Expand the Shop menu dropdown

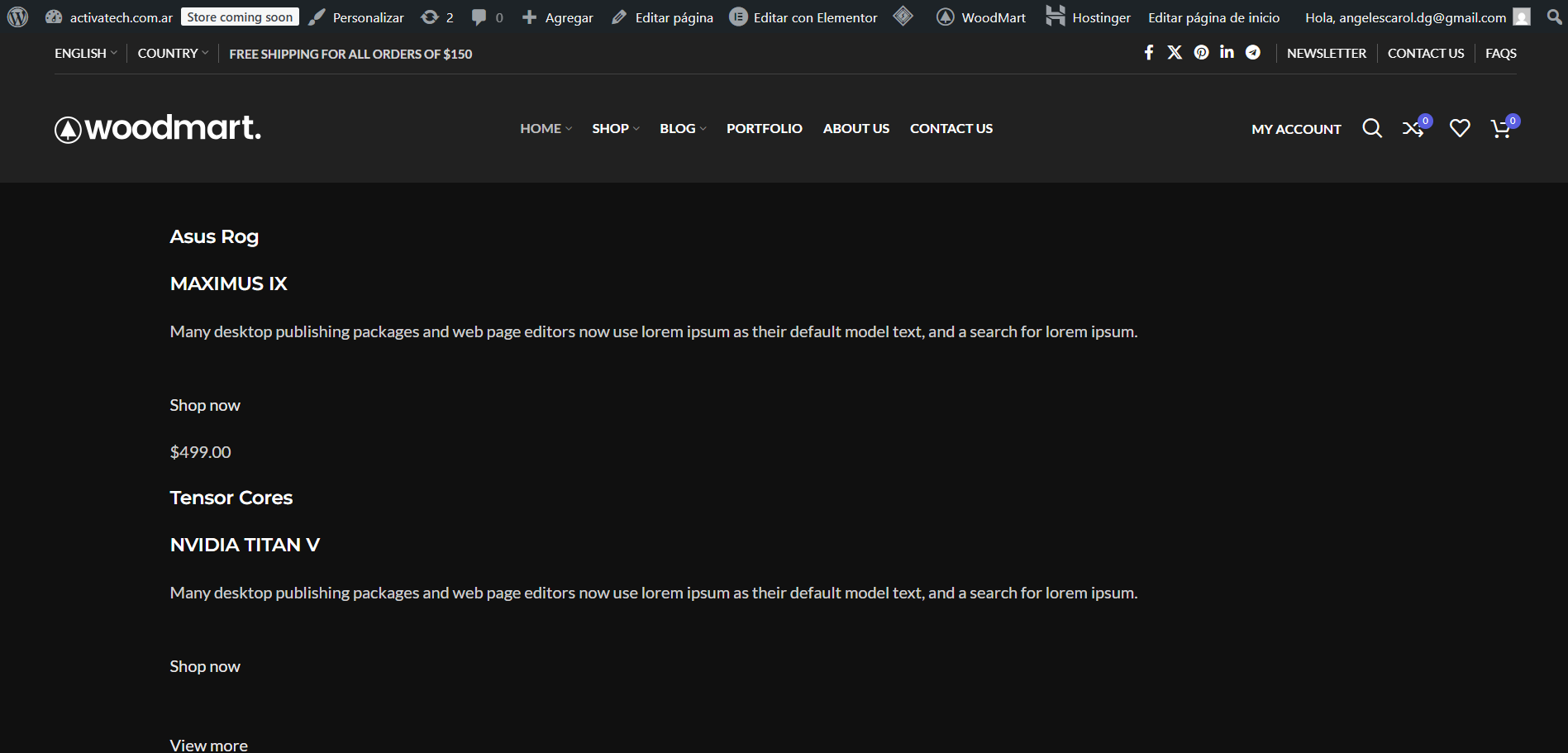coord(615,128)
